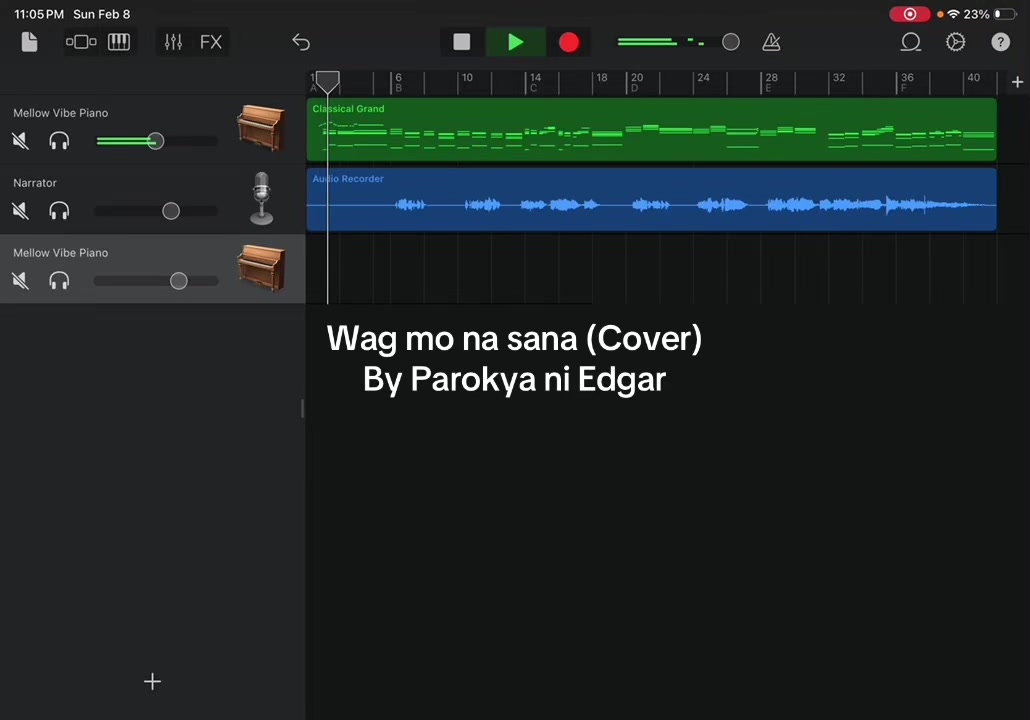Viewport: 1030px width, 720px height.
Task: Jump to bar 20 section D in ruler
Action: point(636,82)
